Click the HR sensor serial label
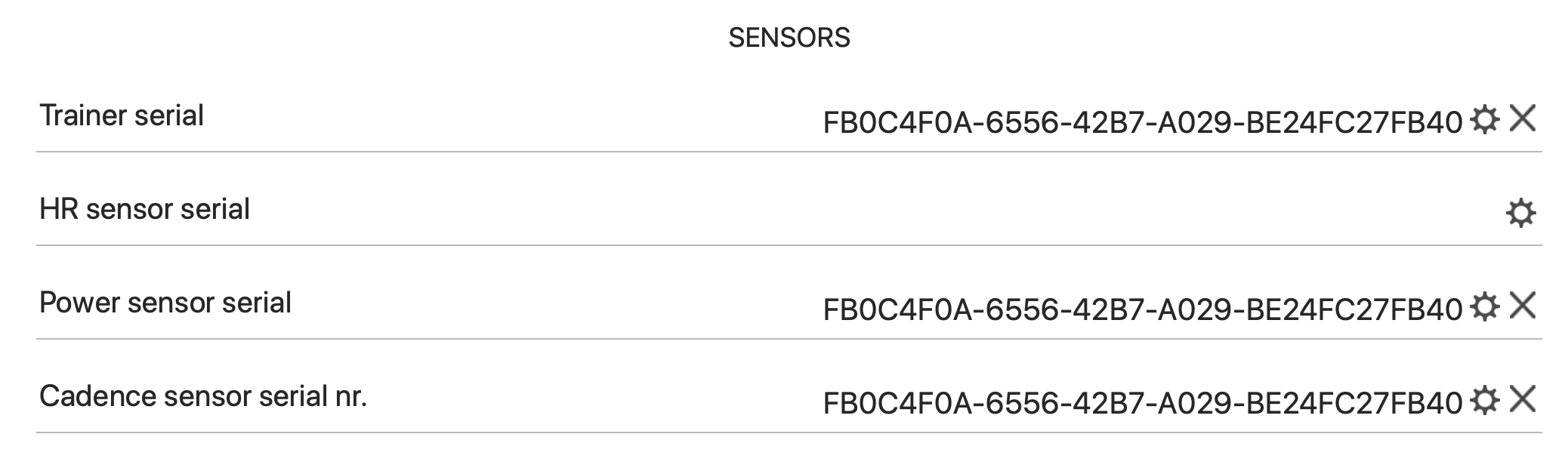 pos(144,209)
